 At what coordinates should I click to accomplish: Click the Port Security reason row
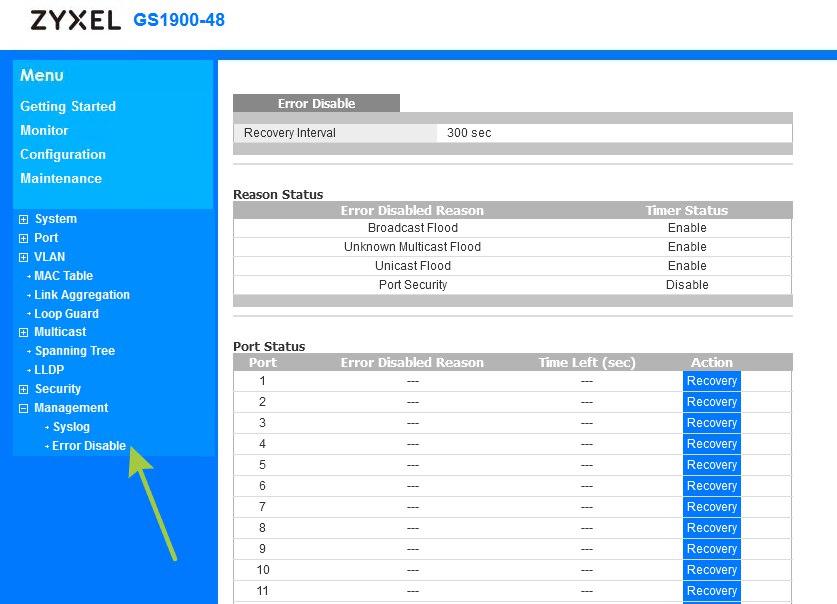512,284
